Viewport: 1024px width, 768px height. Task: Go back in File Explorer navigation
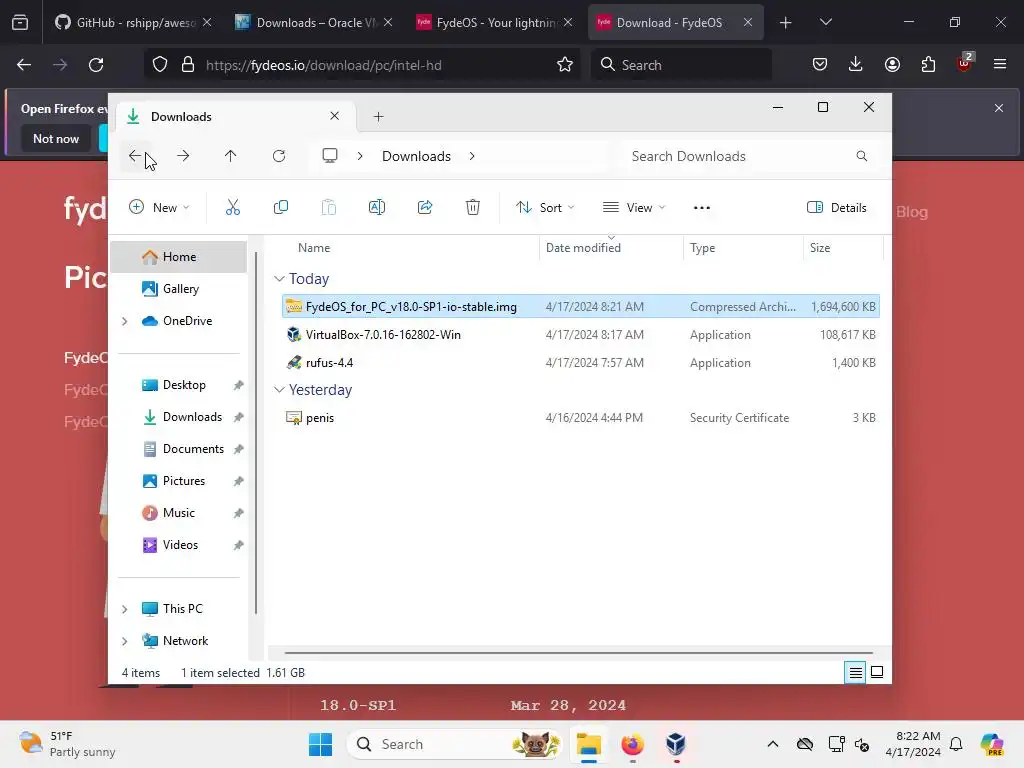point(135,156)
